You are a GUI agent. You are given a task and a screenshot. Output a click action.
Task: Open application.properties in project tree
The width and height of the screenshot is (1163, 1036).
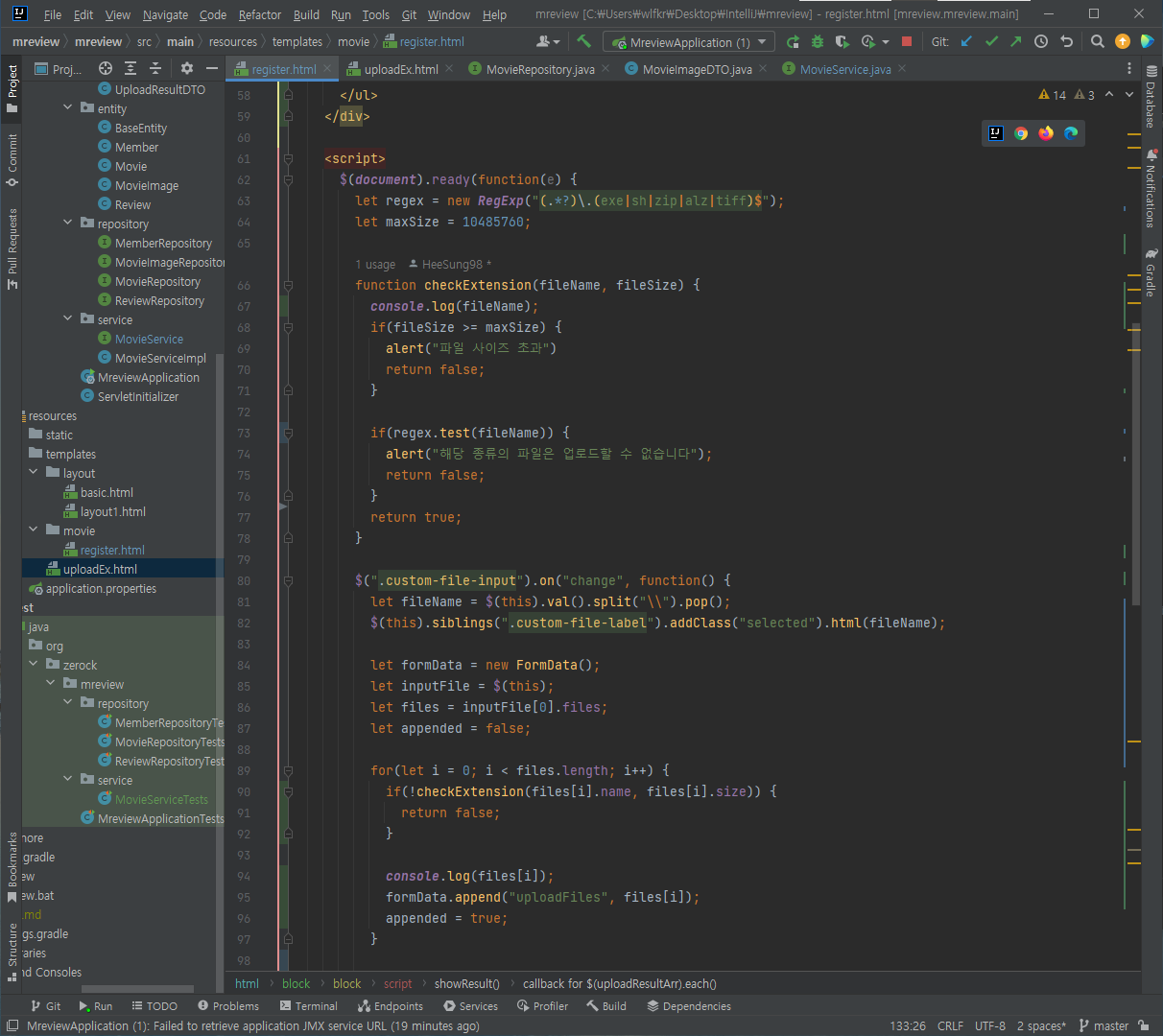click(101, 588)
